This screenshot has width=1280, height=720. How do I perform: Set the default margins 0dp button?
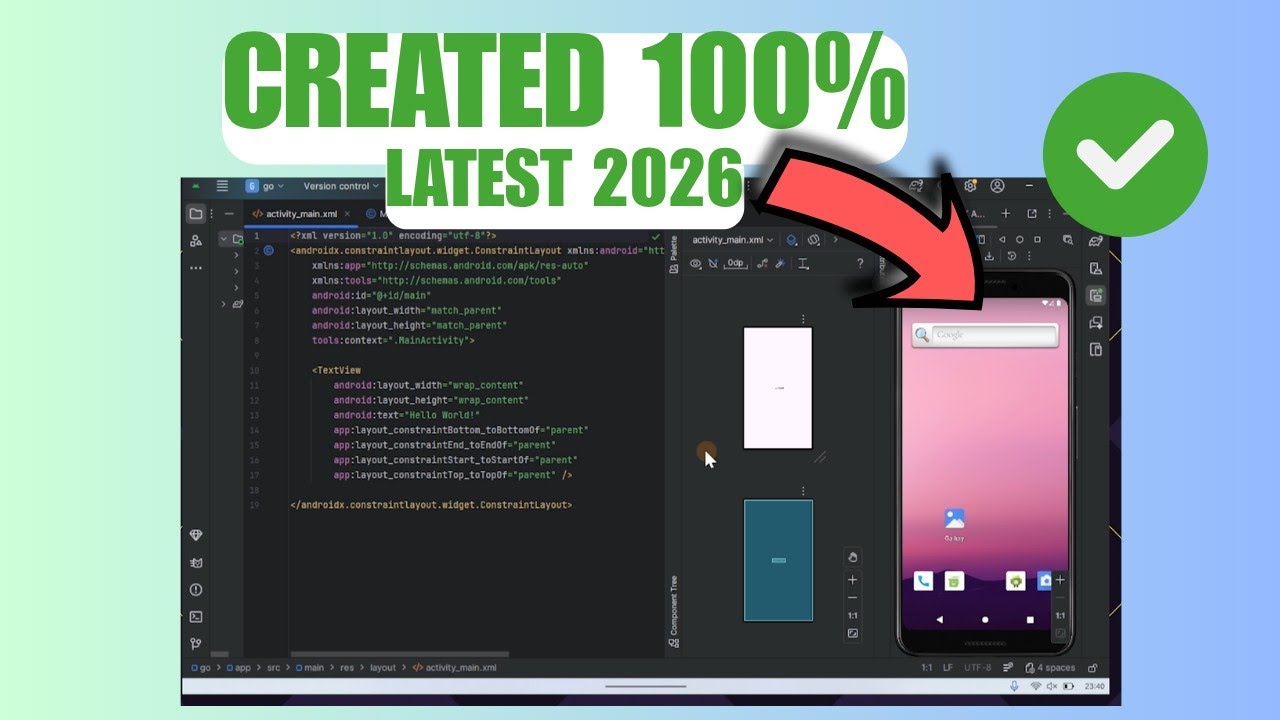pos(736,264)
